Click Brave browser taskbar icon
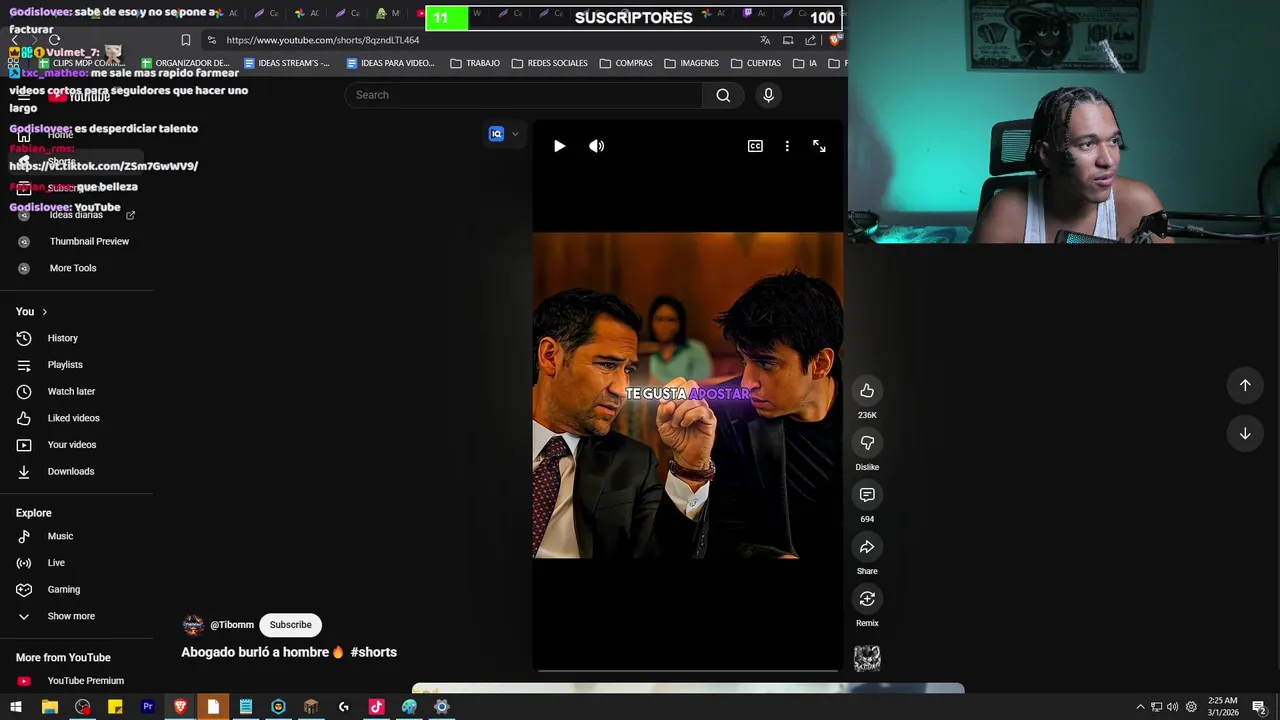1280x720 pixels. point(180,707)
